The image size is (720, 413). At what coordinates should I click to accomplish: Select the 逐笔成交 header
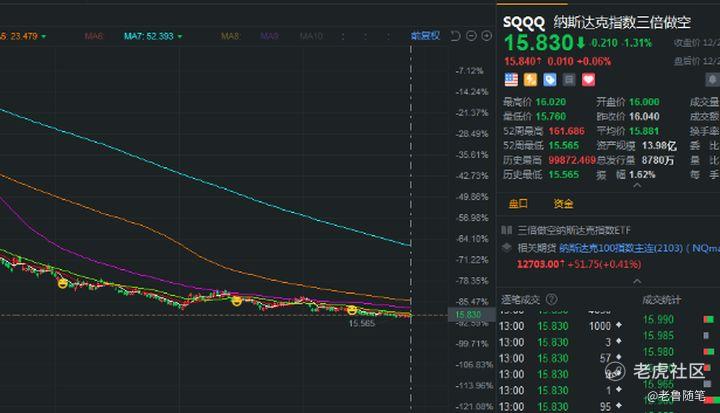coord(520,300)
